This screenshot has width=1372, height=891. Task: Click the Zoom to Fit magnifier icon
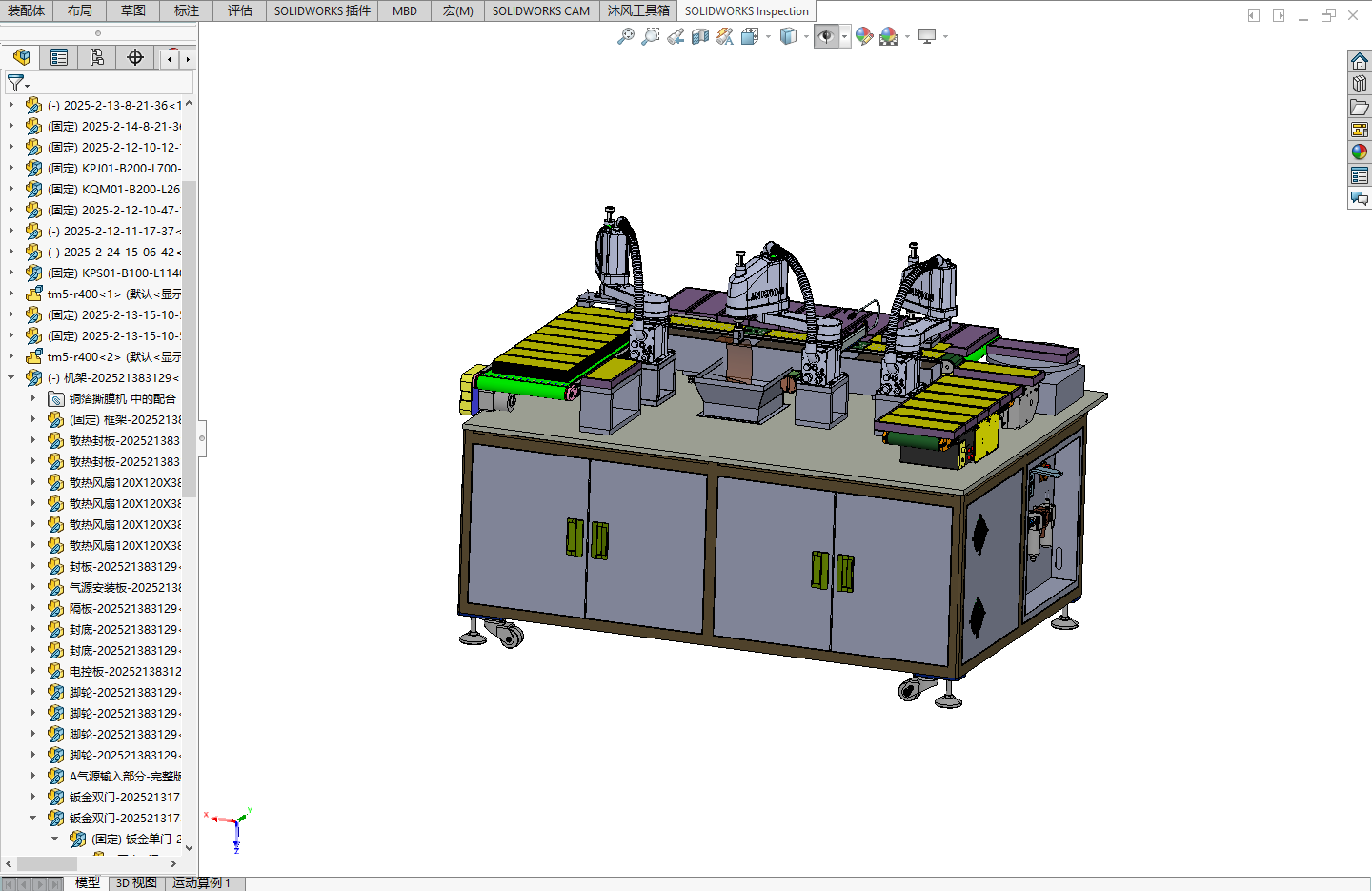[626, 36]
